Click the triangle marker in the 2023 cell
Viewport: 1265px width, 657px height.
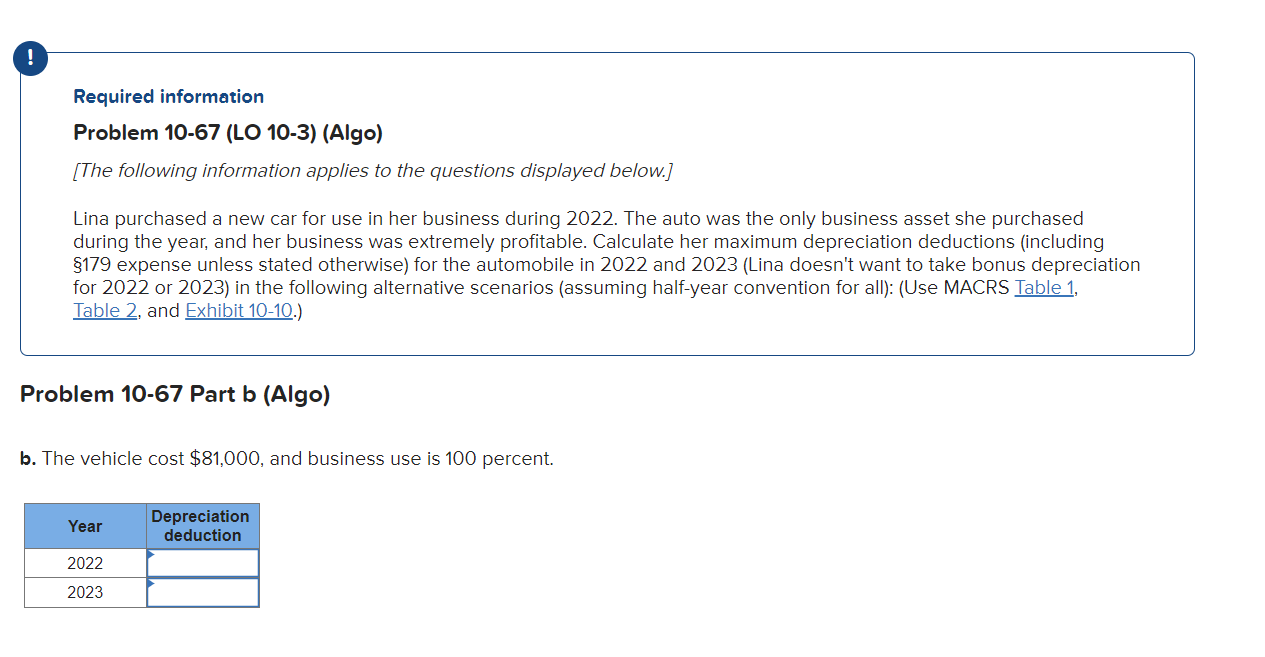(x=151, y=583)
